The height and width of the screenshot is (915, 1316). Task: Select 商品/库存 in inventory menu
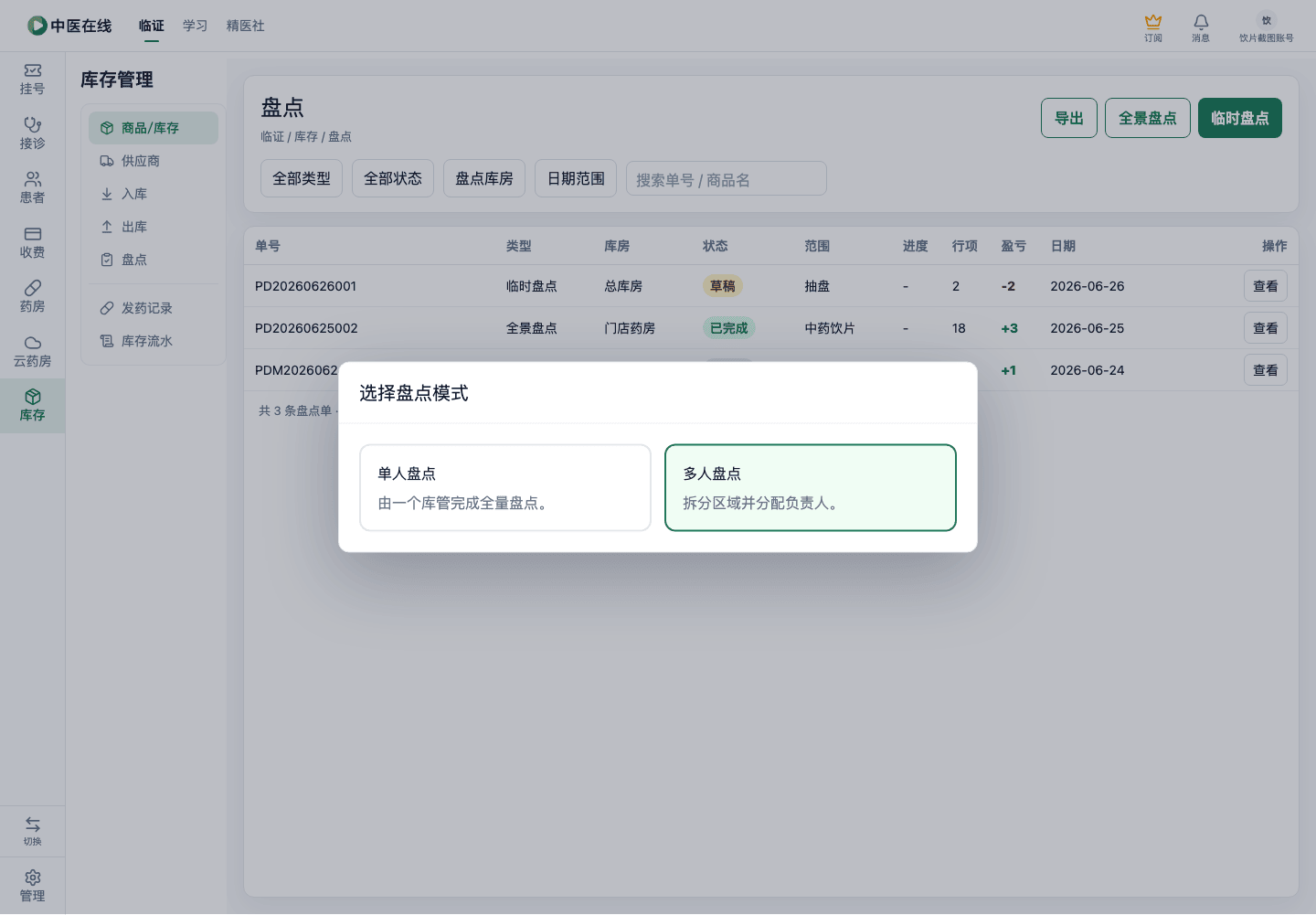click(x=154, y=128)
